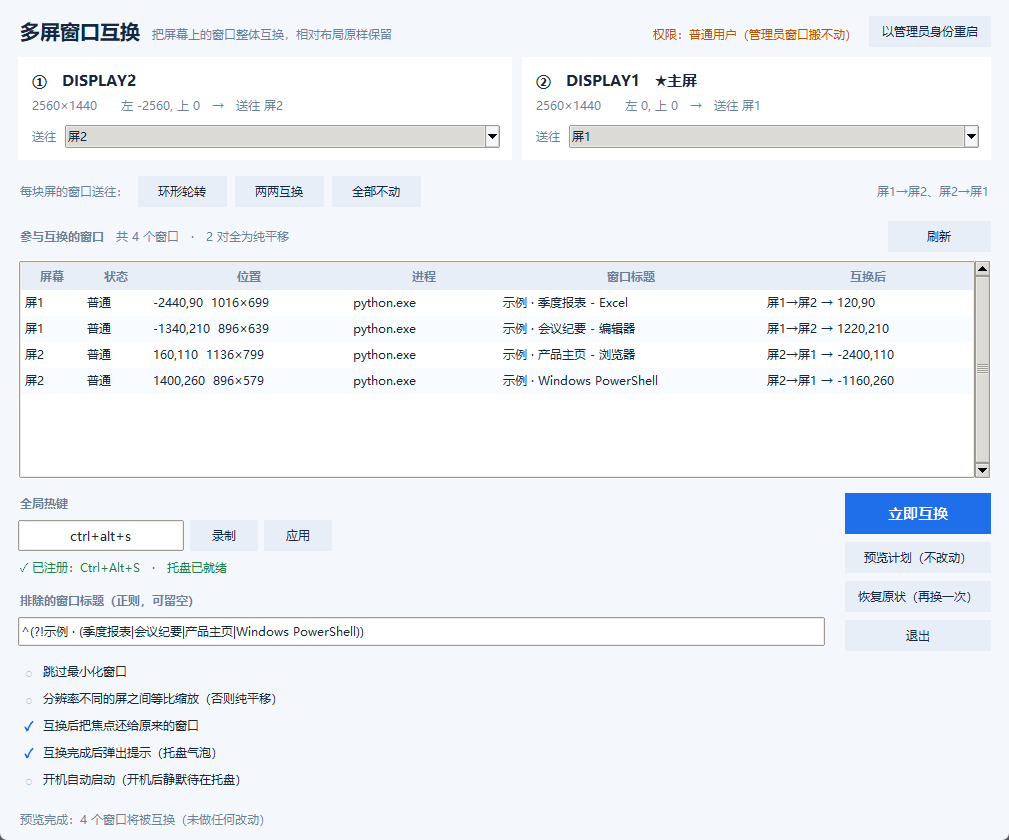1009x840 pixels.
Task: Select row 示例 · 季度报表 - Excel
Action: click(x=497, y=303)
